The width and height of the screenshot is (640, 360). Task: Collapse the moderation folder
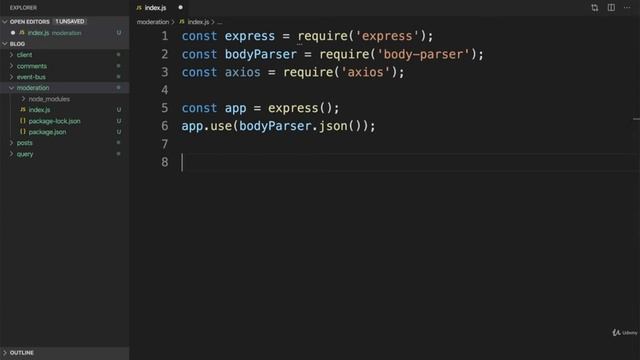(11, 88)
